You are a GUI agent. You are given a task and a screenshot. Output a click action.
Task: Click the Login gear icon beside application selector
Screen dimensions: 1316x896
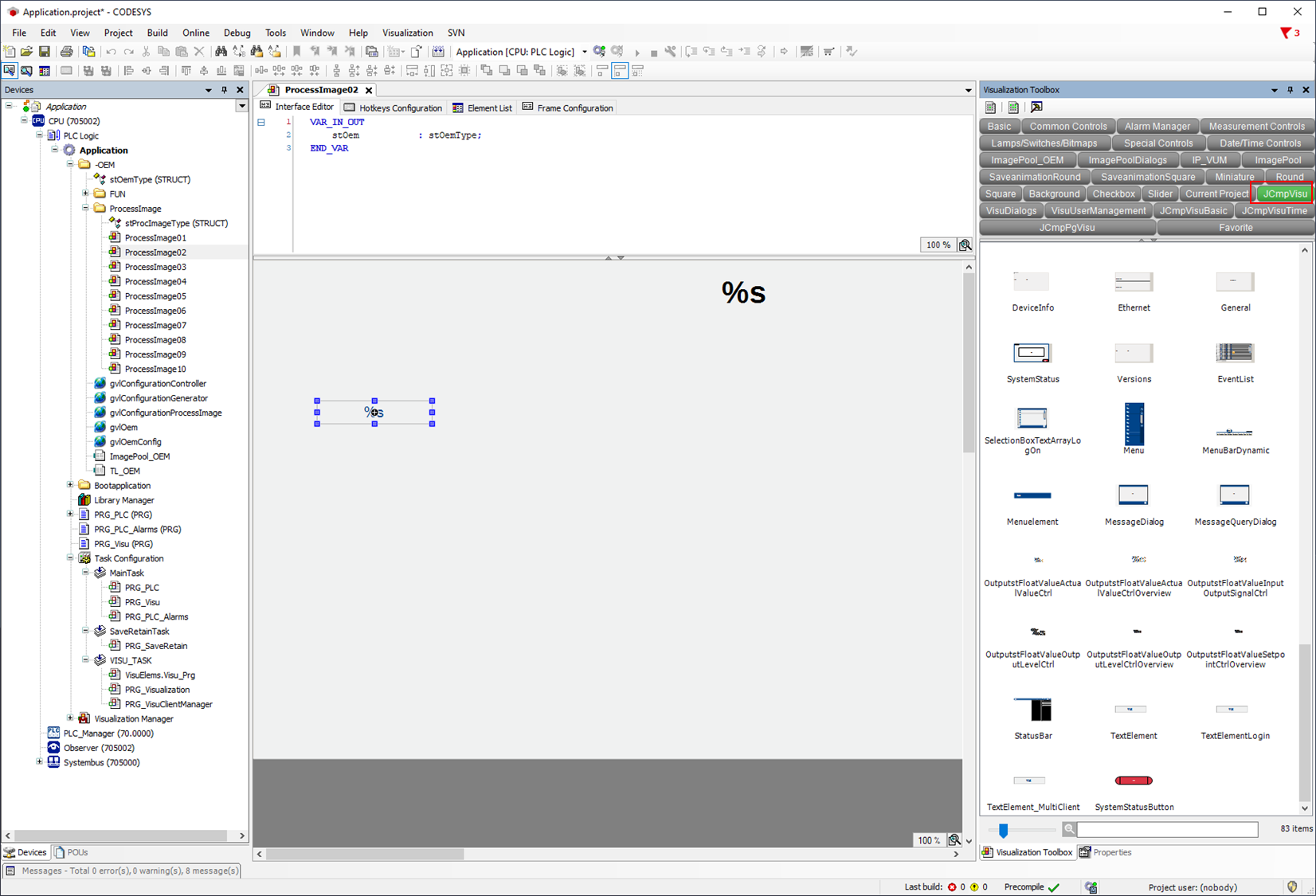coord(599,52)
